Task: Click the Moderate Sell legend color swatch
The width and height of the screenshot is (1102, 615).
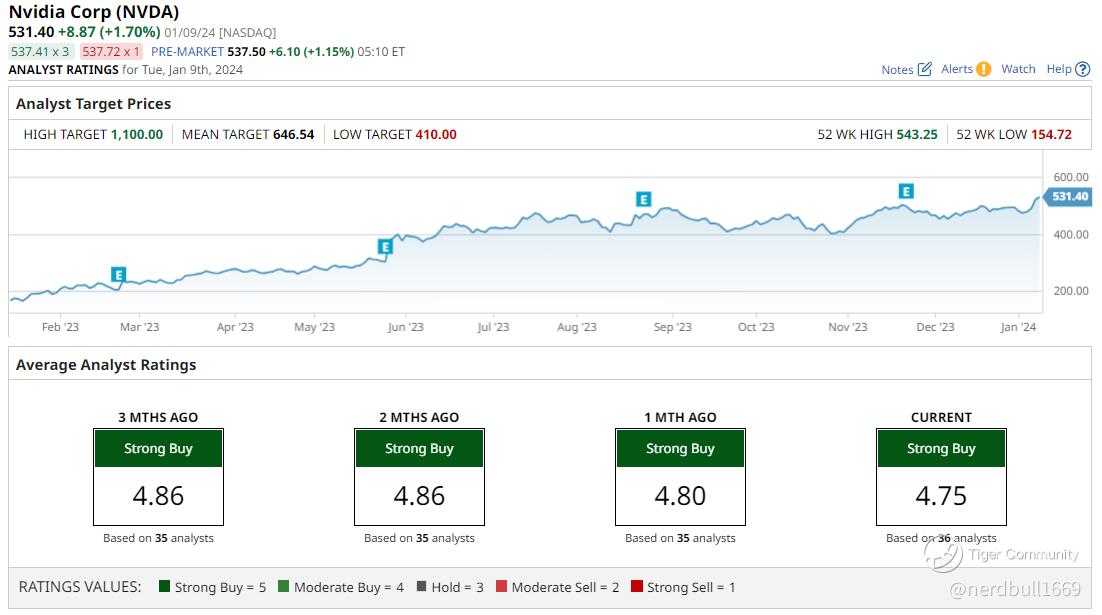Action: pos(501,586)
